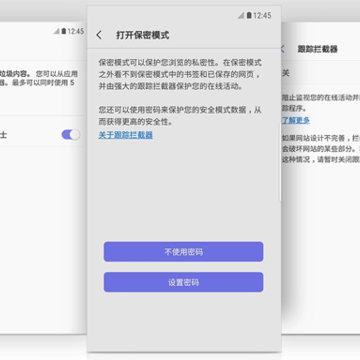The width and height of the screenshot is (360, 360).
Task: Click the 打开保密模式 title text
Action: point(143,35)
